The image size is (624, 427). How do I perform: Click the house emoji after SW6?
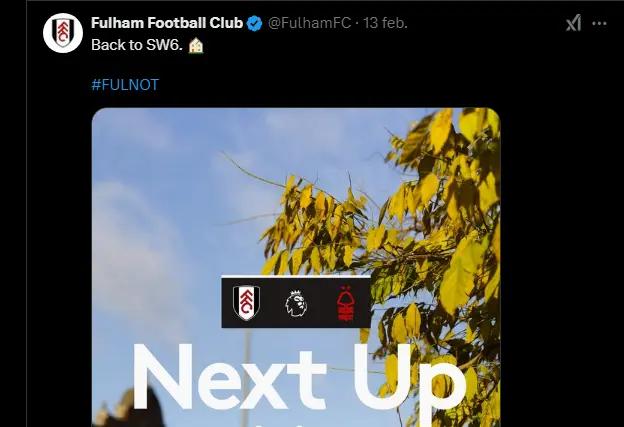click(x=196, y=45)
